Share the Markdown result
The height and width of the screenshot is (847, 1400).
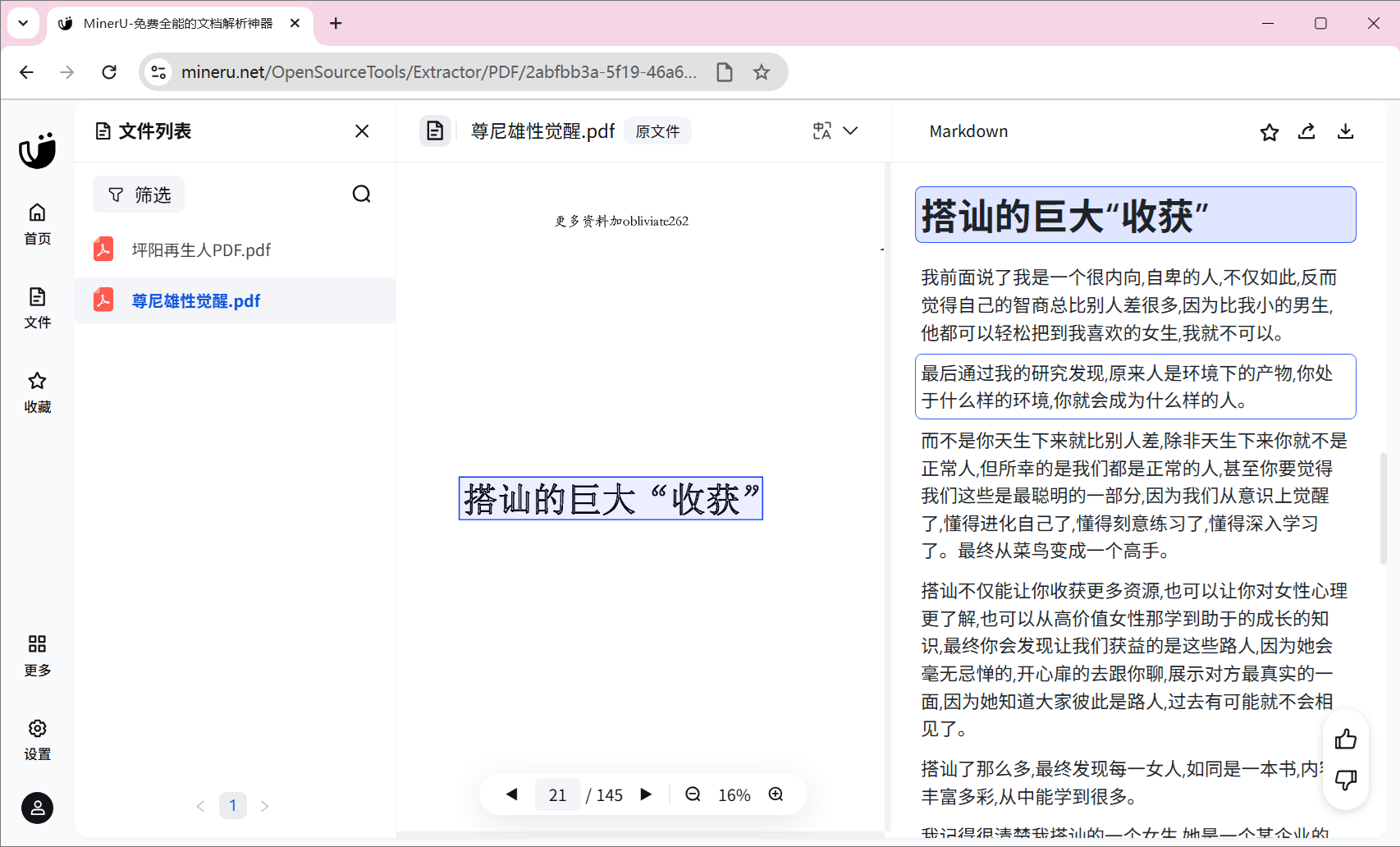coord(1306,131)
